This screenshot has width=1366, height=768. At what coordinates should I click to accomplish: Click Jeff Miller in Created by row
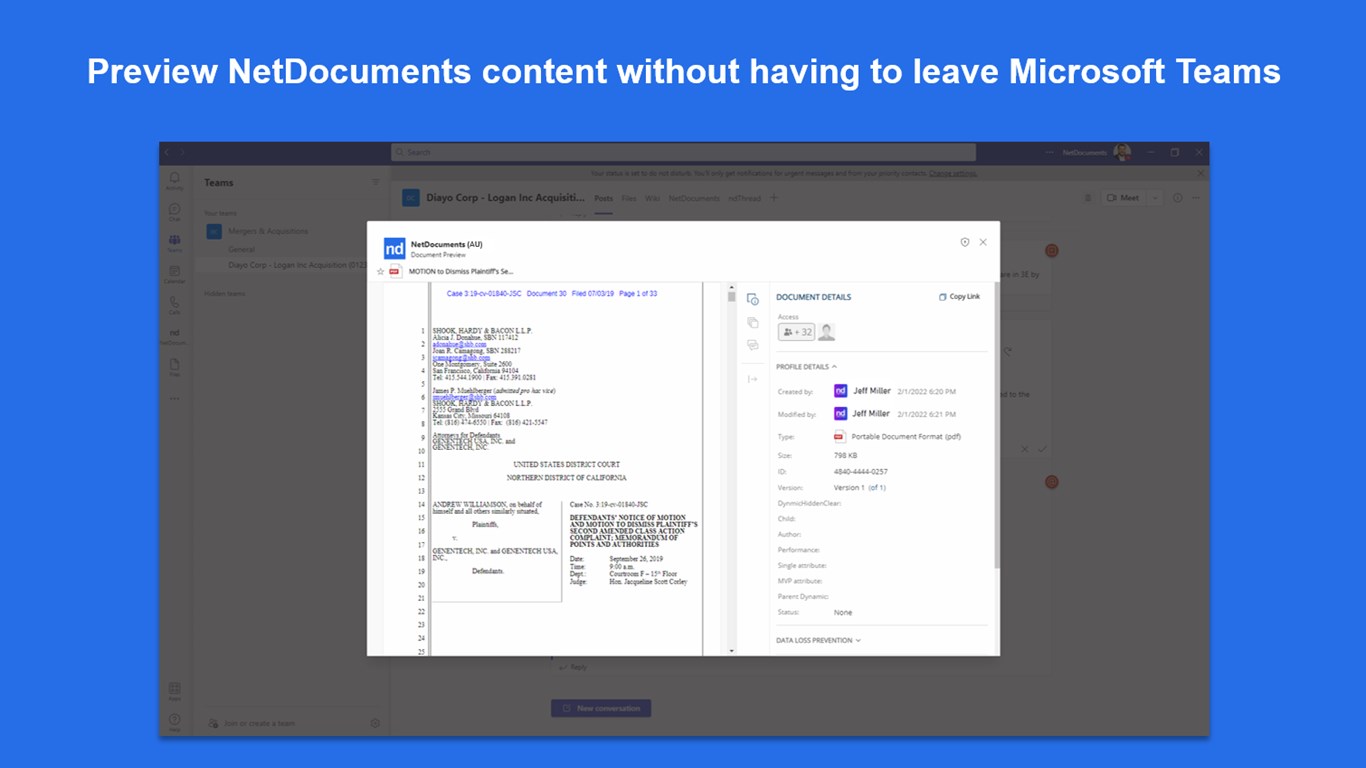[x=871, y=391]
